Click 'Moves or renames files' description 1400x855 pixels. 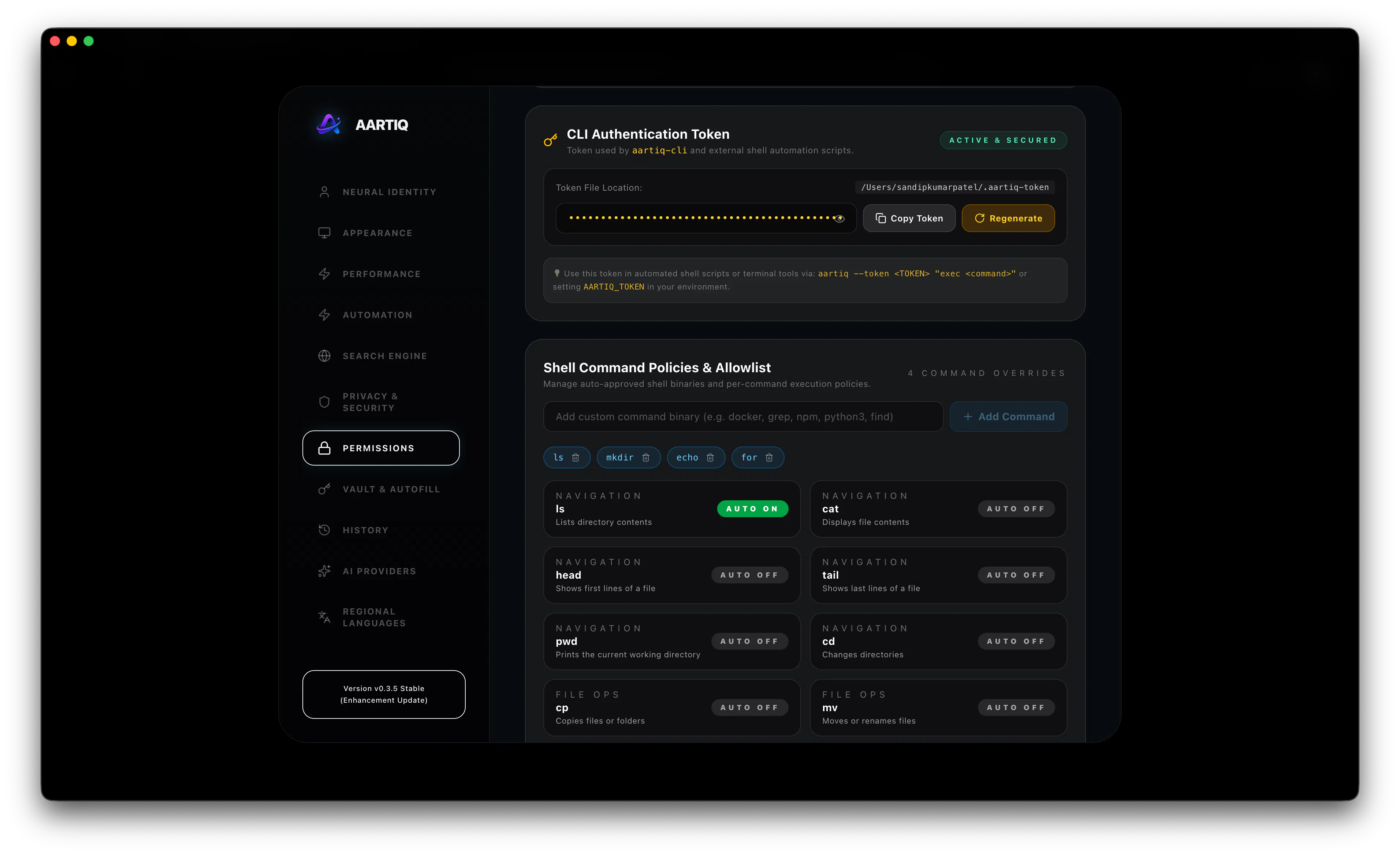(x=869, y=721)
